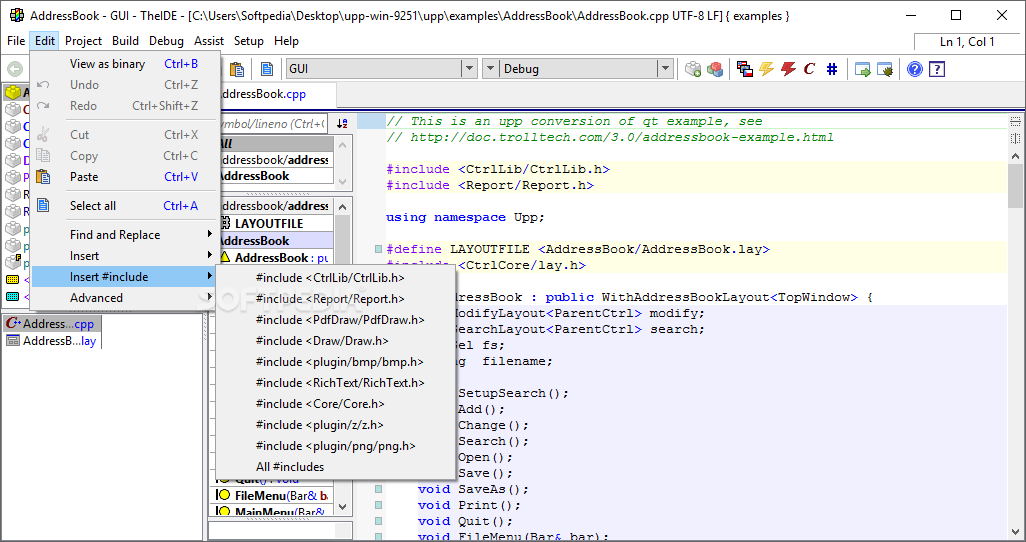Click the boxed question mark icon
Image resolution: width=1026 pixels, height=542 pixels.
click(x=937, y=69)
